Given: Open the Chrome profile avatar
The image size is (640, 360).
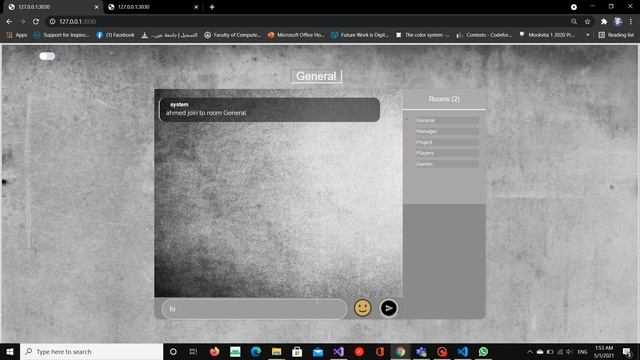Looking at the screenshot, I should pyautogui.click(x=618, y=22).
